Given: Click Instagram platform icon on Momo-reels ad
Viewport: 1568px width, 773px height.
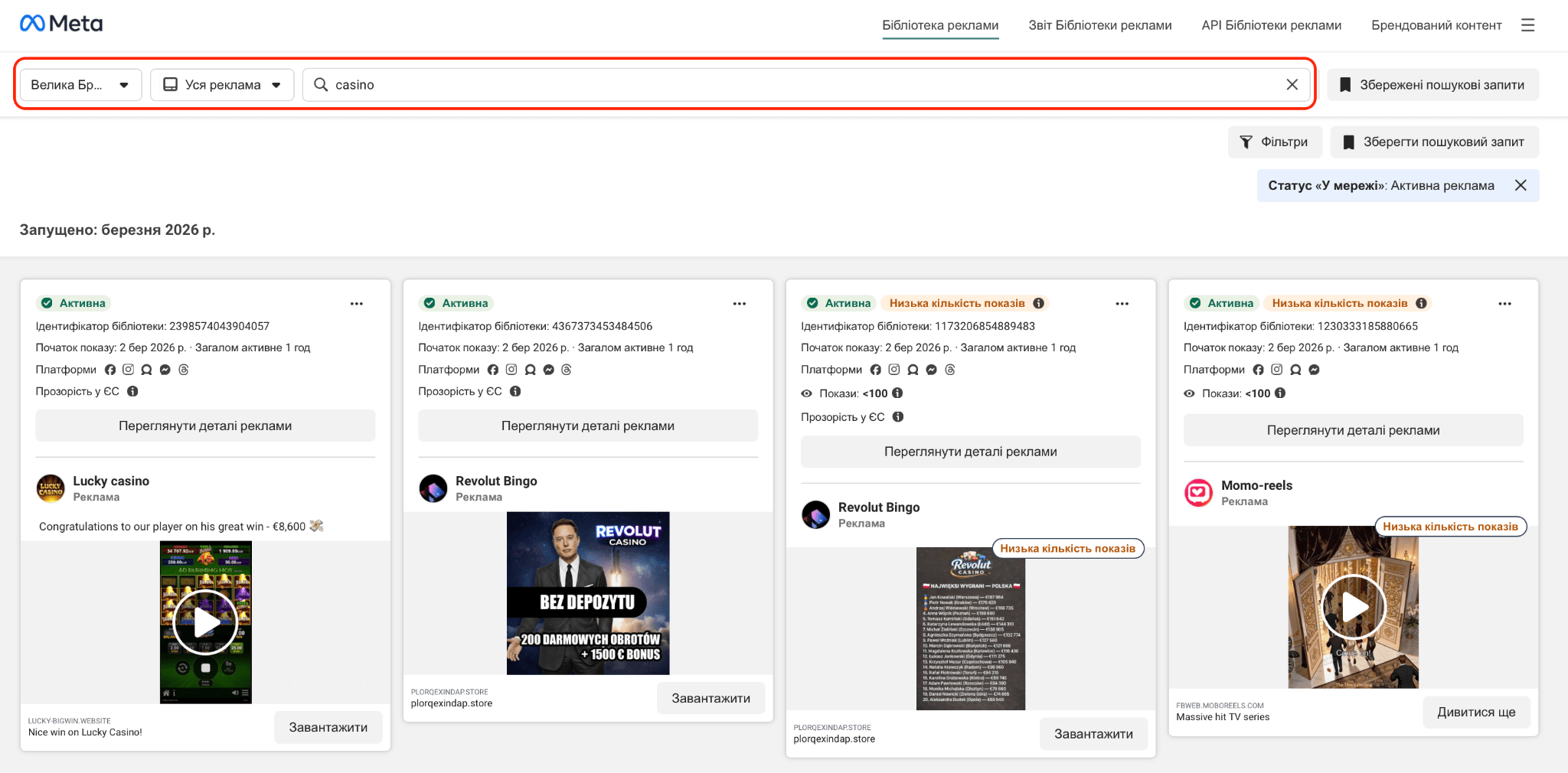Looking at the screenshot, I should pyautogui.click(x=1277, y=370).
